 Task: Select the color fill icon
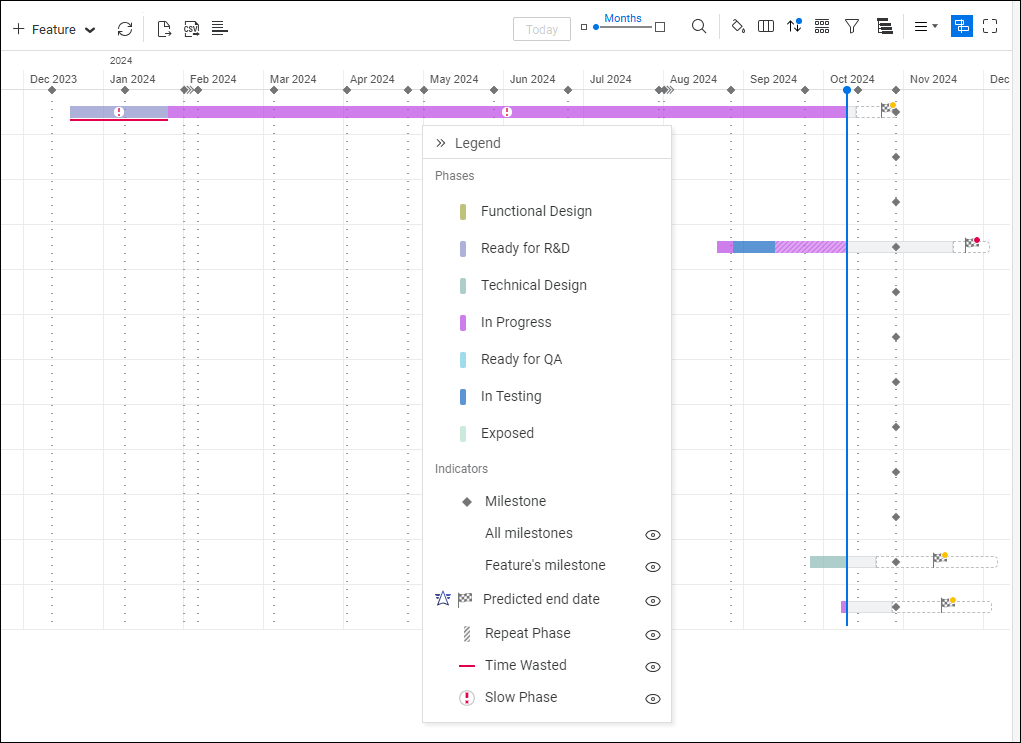pos(737,27)
